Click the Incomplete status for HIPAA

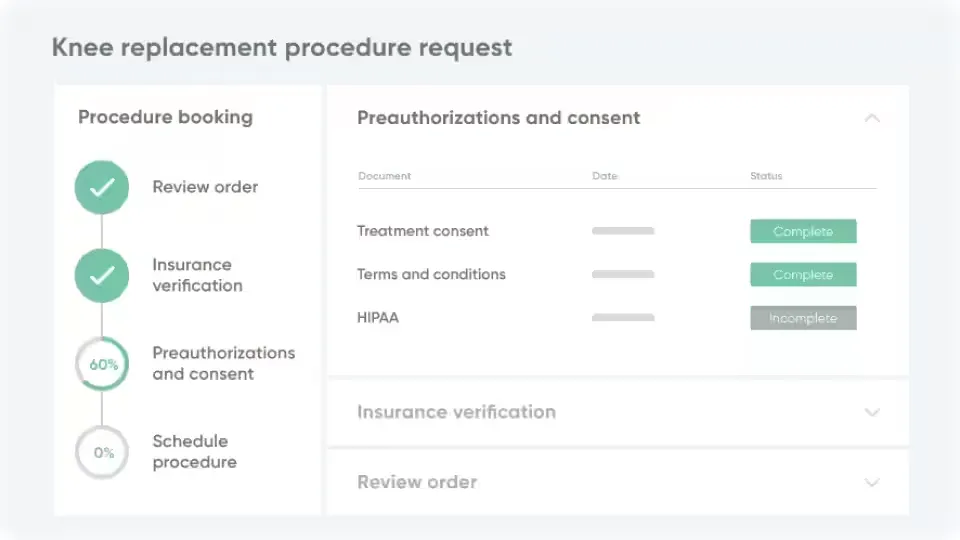coord(803,318)
